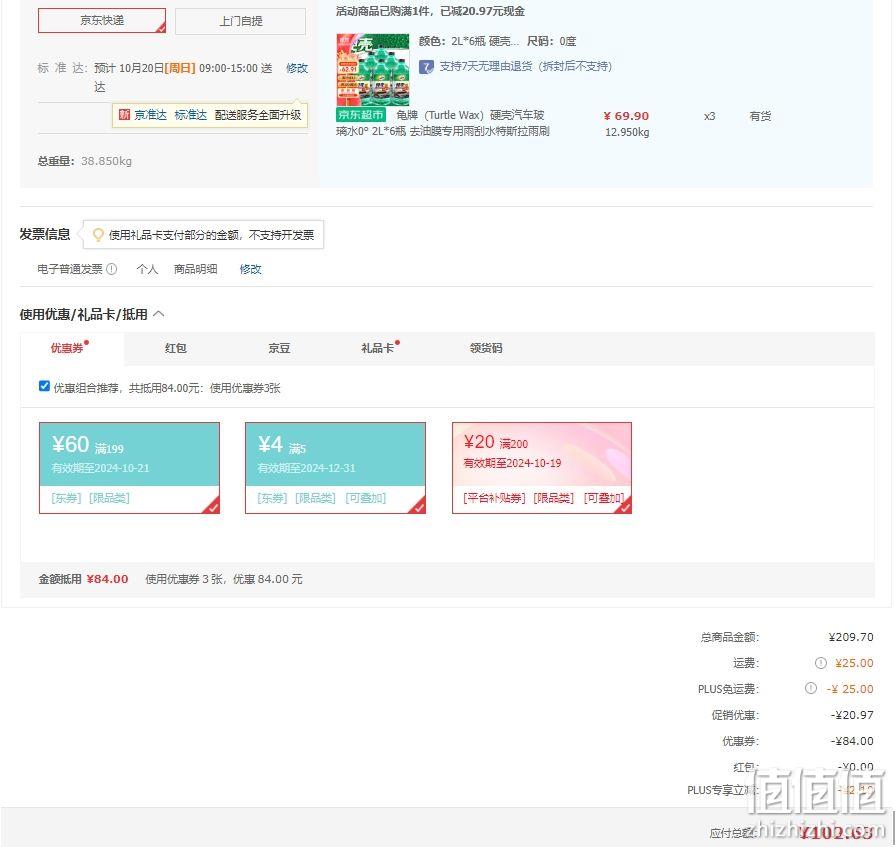Click 修改 link next to delivery time
This screenshot has width=895, height=847.
tap(297, 68)
